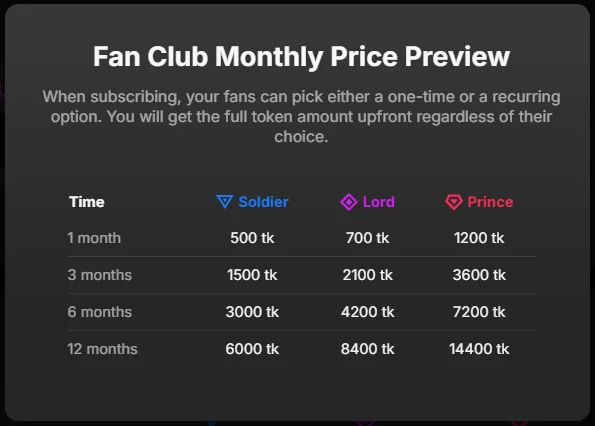
Task: Click the 2100 tk Lord price
Action: tap(367, 275)
